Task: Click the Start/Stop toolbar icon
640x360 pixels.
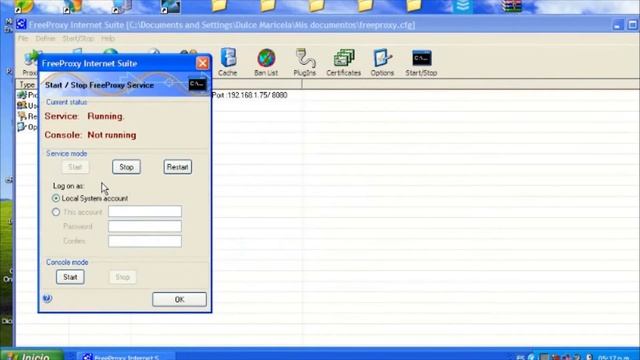Action: 421,62
